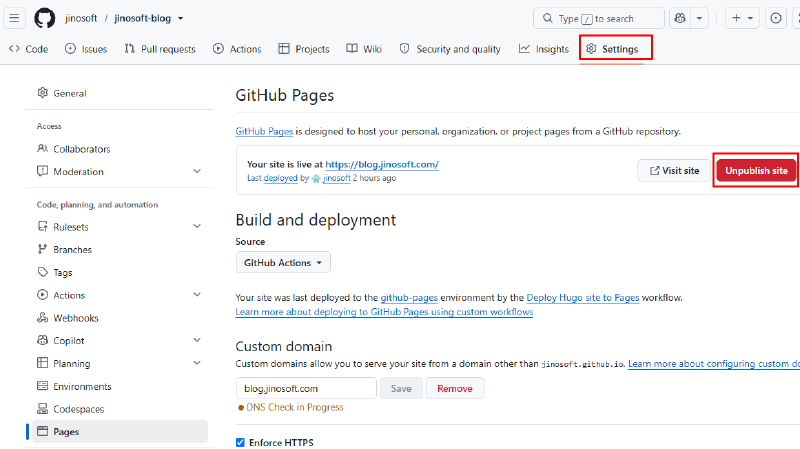Click the Planning table icon in sidebar

coord(42,363)
